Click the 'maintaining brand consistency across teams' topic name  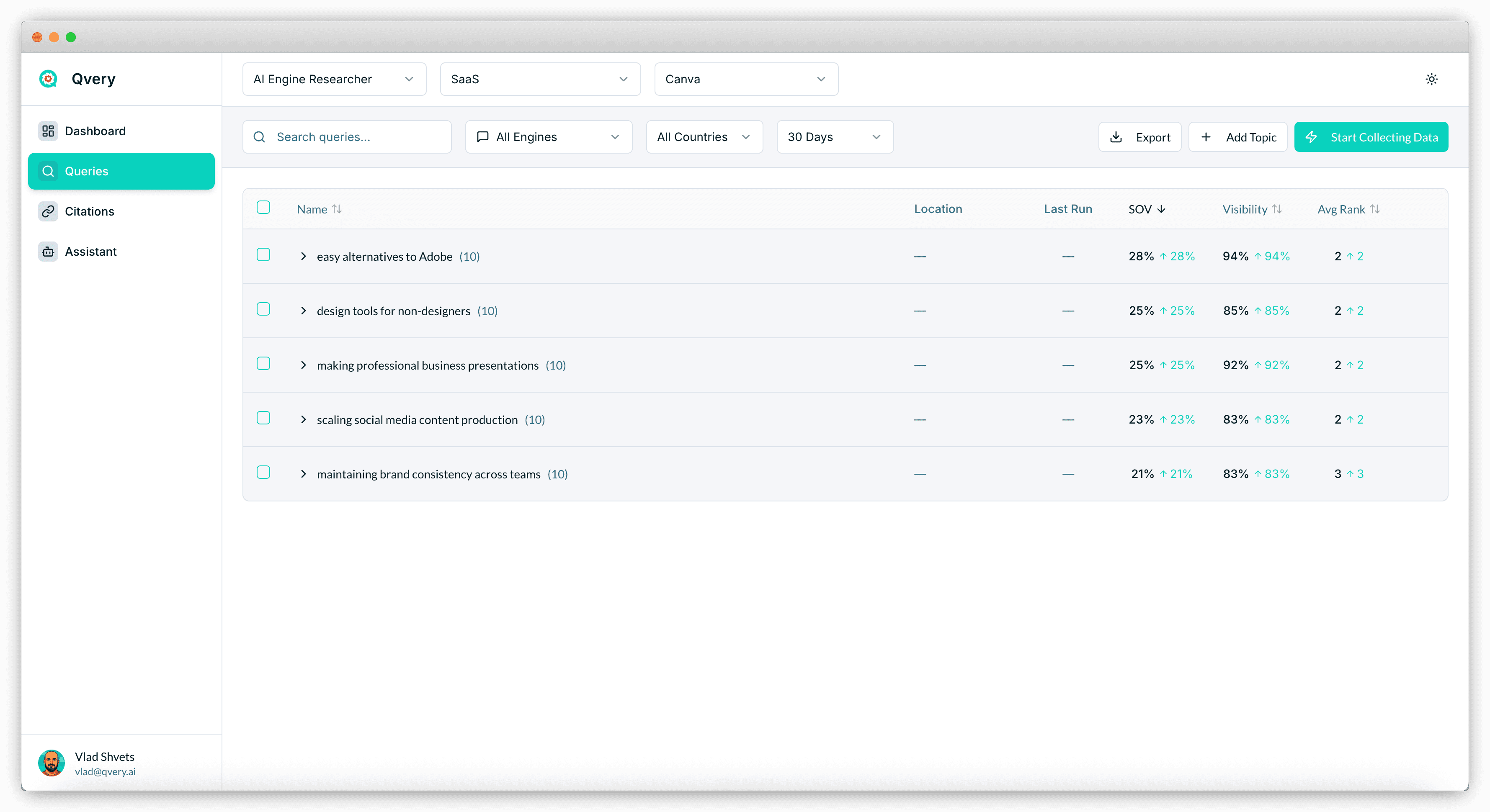point(428,474)
